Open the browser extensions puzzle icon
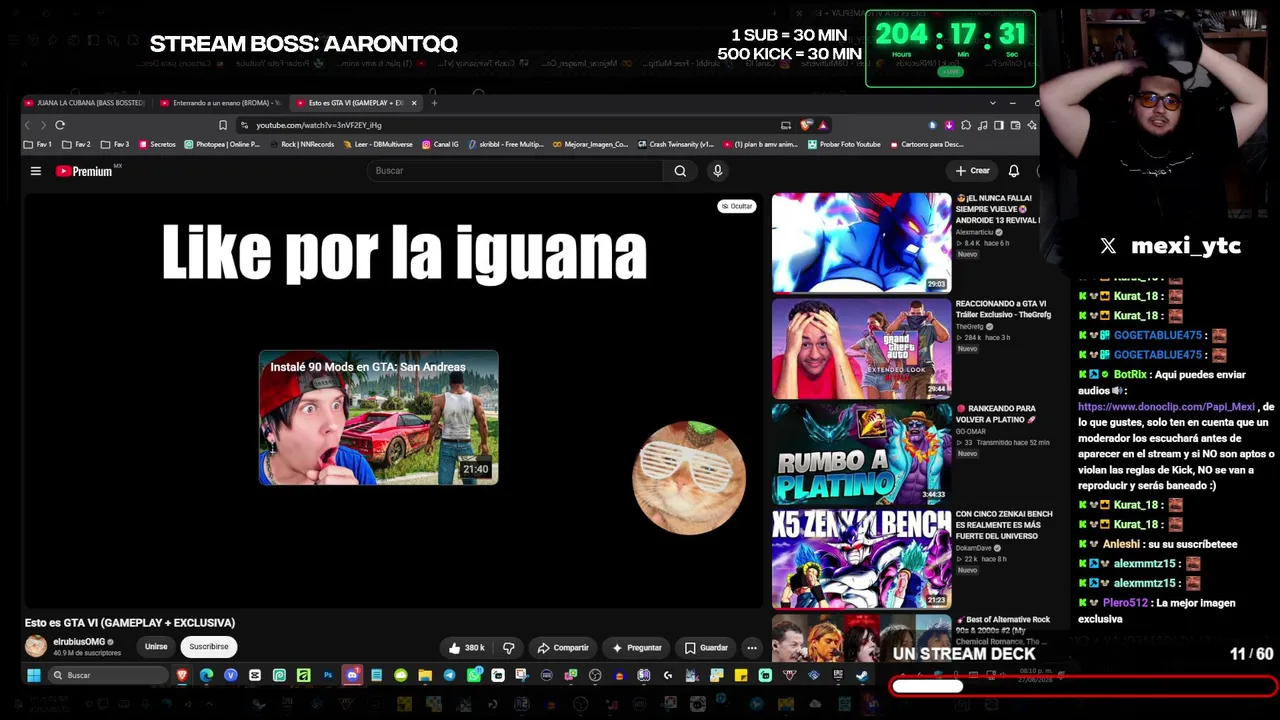This screenshot has height=720, width=1280. coord(965,125)
